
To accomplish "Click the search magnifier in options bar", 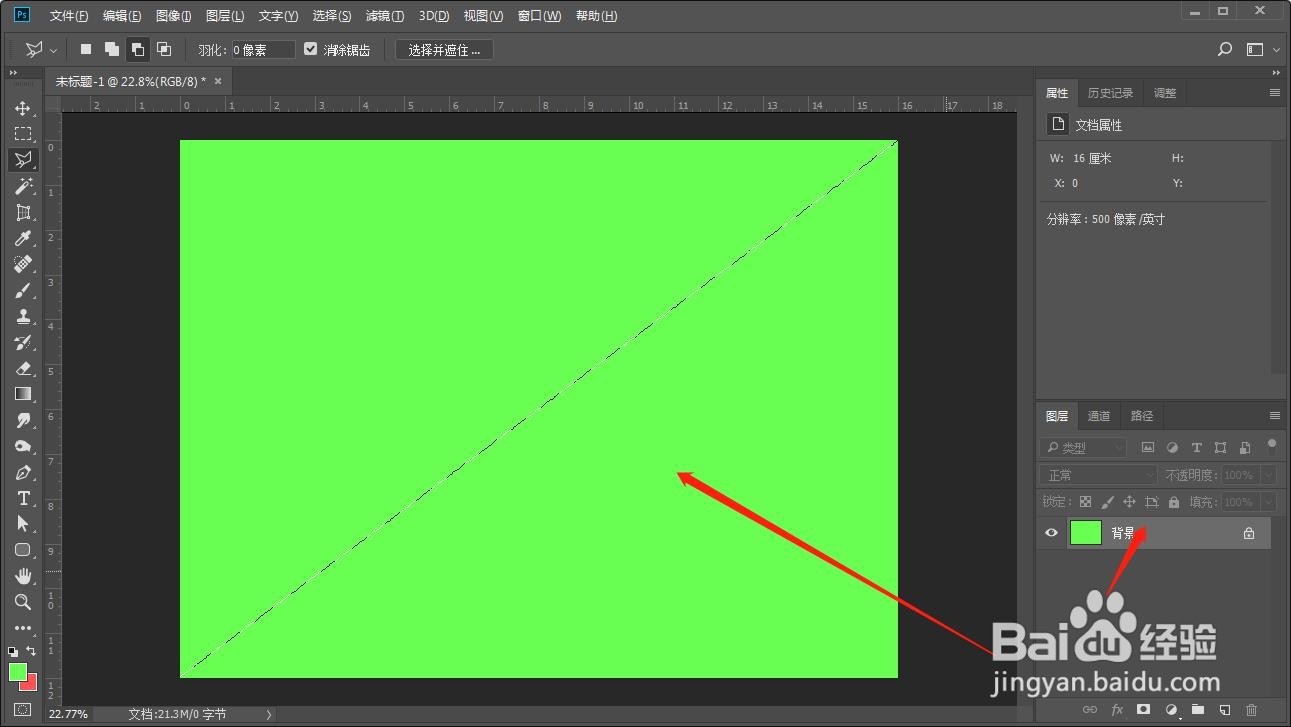I will pos(1225,49).
